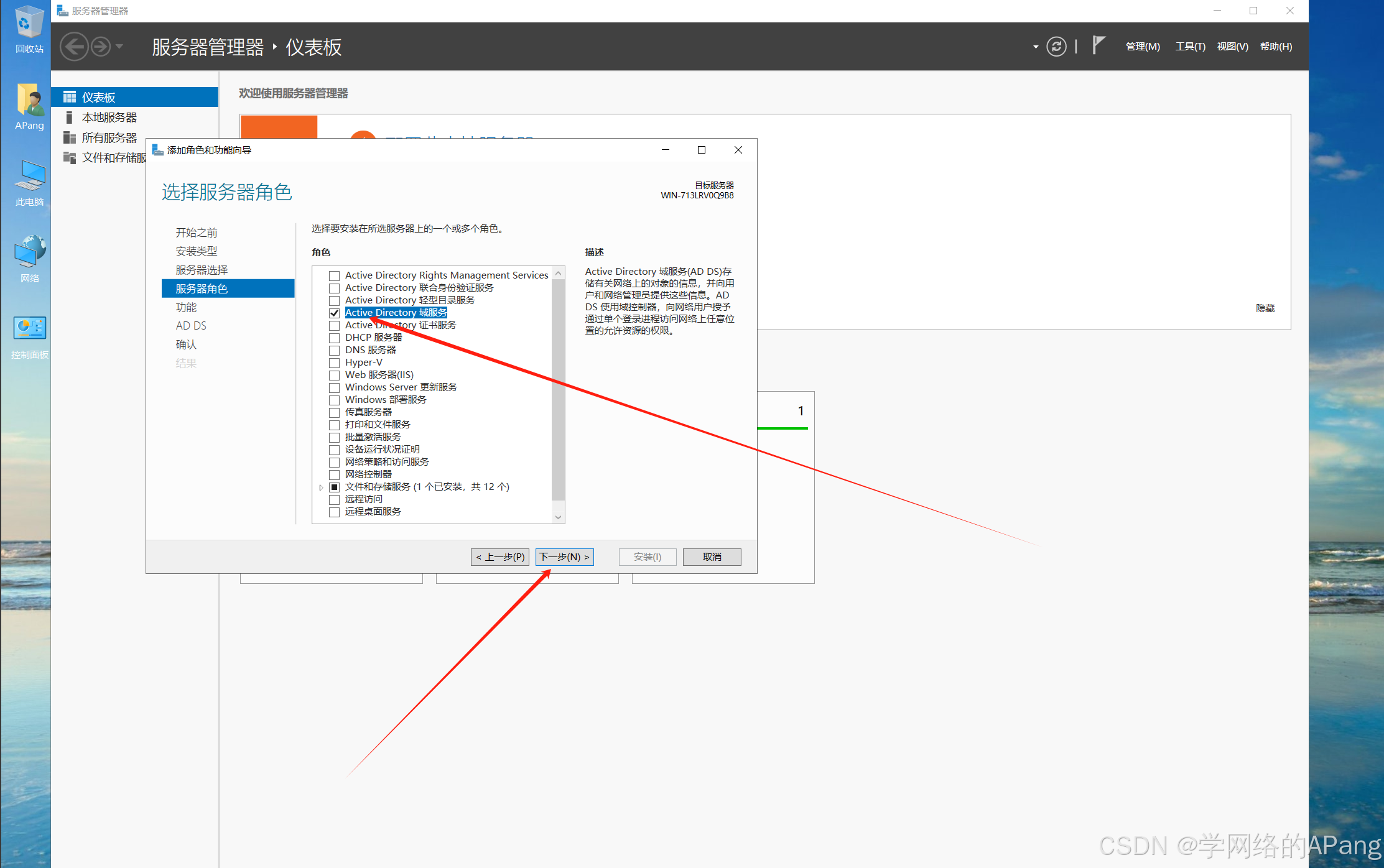Click the refresh icon in header

(1056, 47)
